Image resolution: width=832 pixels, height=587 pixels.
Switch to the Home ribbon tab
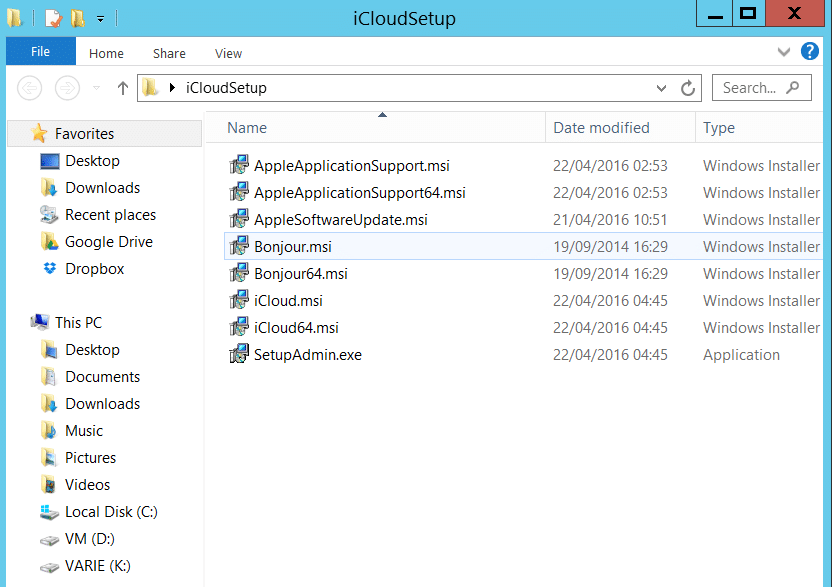point(106,54)
